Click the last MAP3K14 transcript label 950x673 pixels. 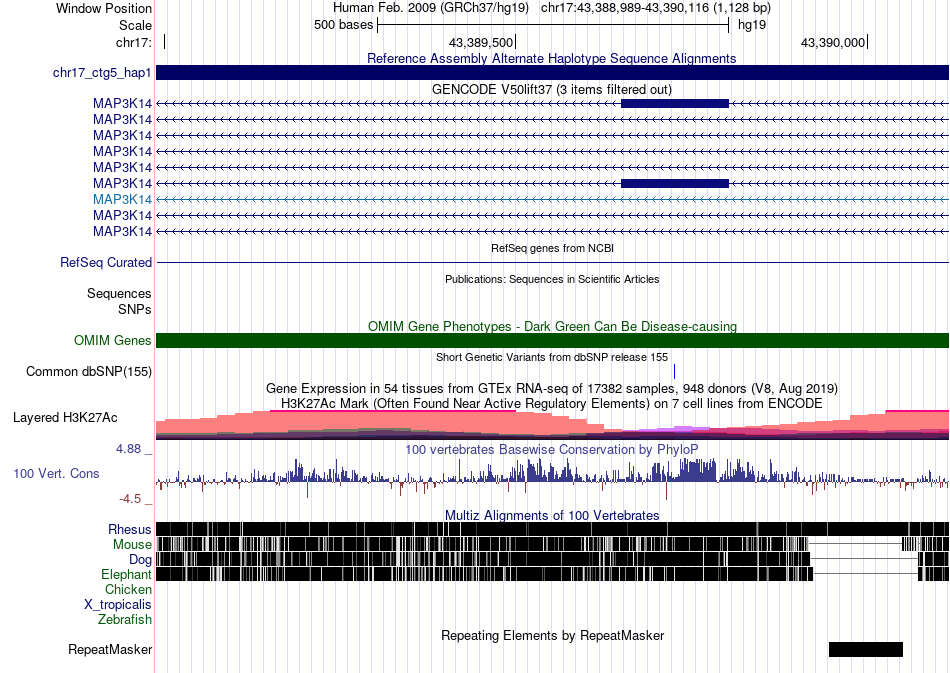(x=122, y=231)
